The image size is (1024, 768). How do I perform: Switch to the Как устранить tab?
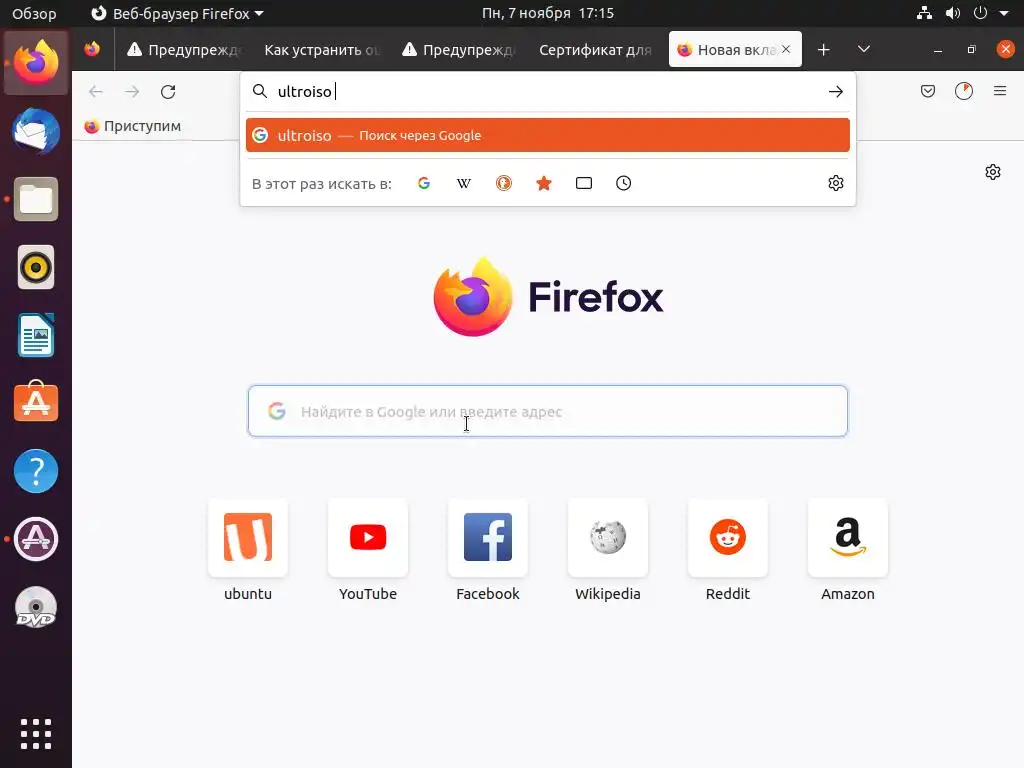click(321, 50)
